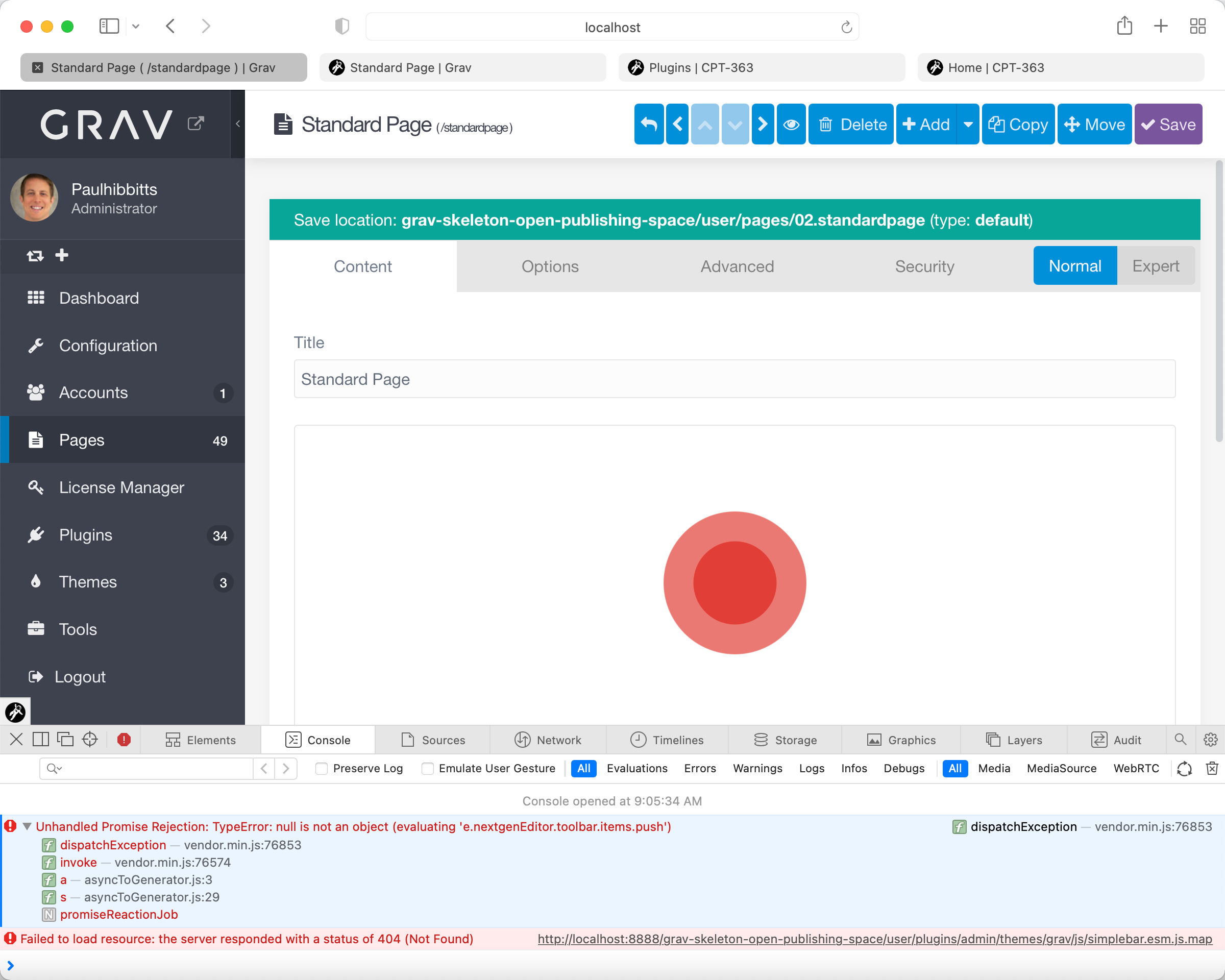Save the Standard Page
Viewport: 1225px width, 980px height.
click(1168, 124)
